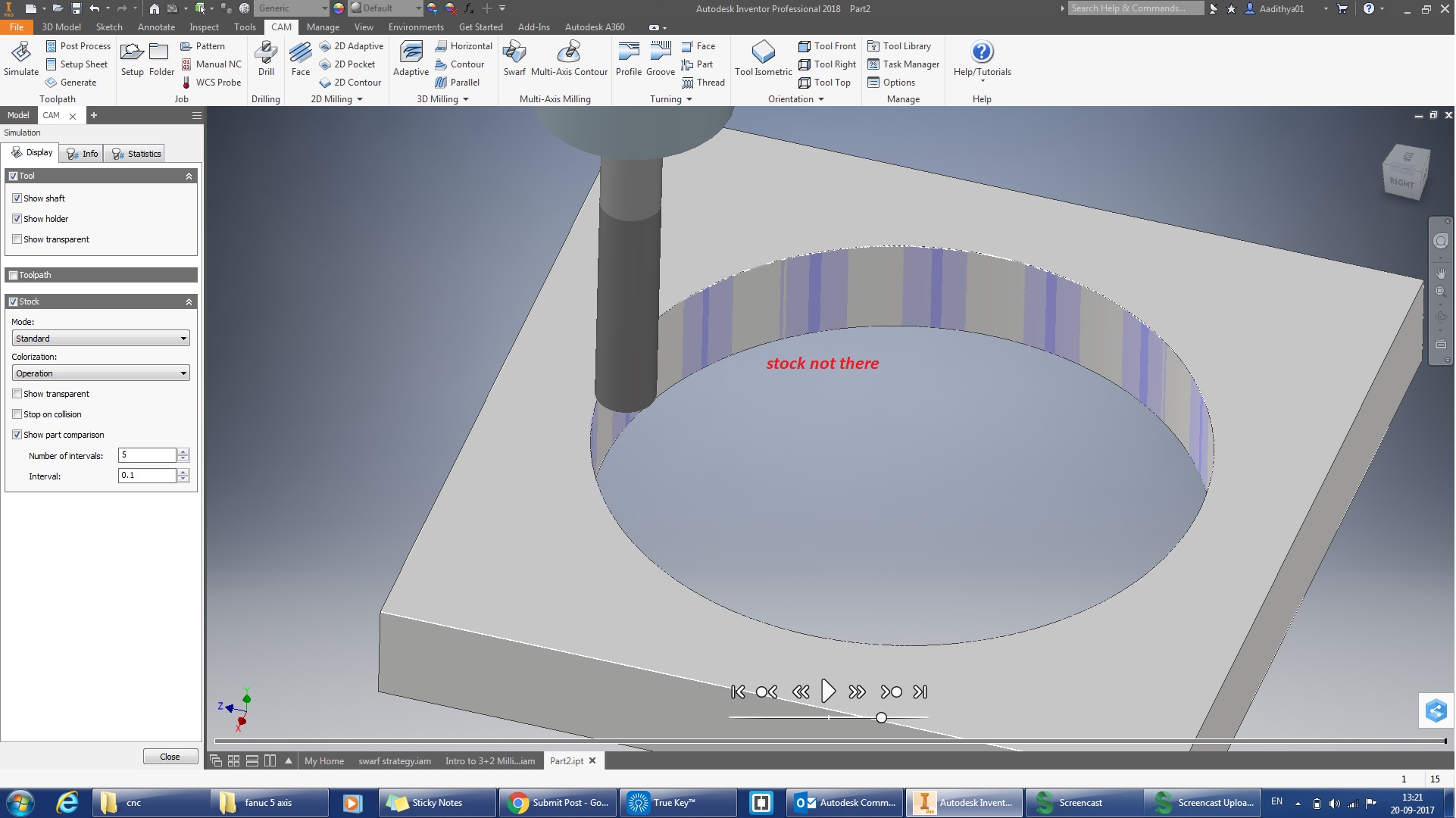
Task: Launch the Simulate tool
Action: point(20,57)
